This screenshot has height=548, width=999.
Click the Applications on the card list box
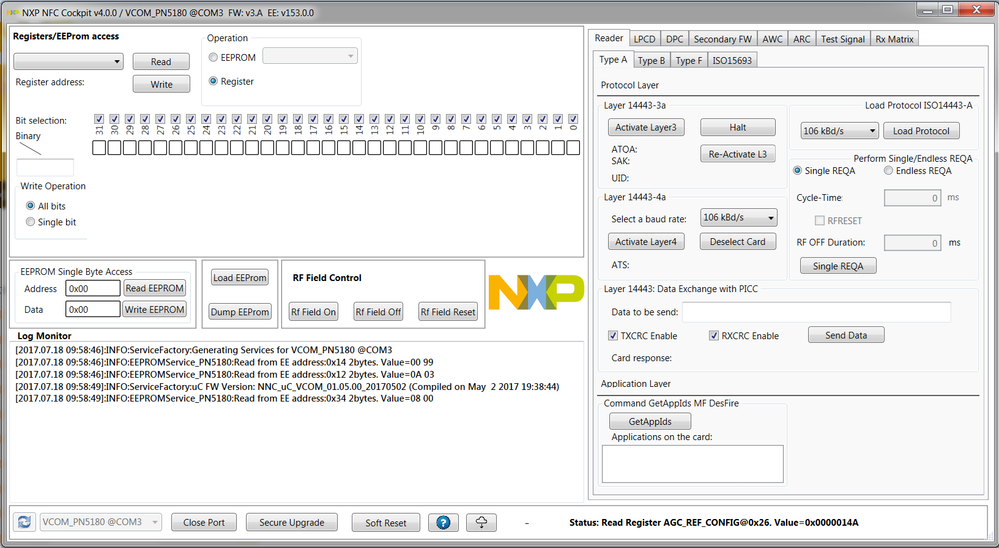click(x=693, y=464)
